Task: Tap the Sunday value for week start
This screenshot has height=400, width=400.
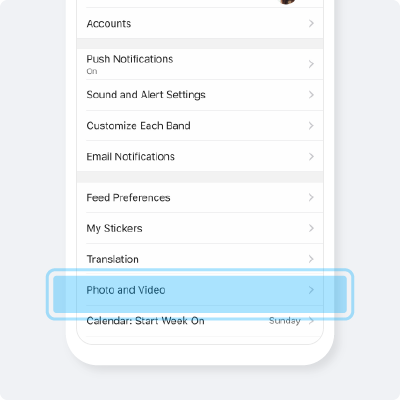Action: [x=285, y=321]
